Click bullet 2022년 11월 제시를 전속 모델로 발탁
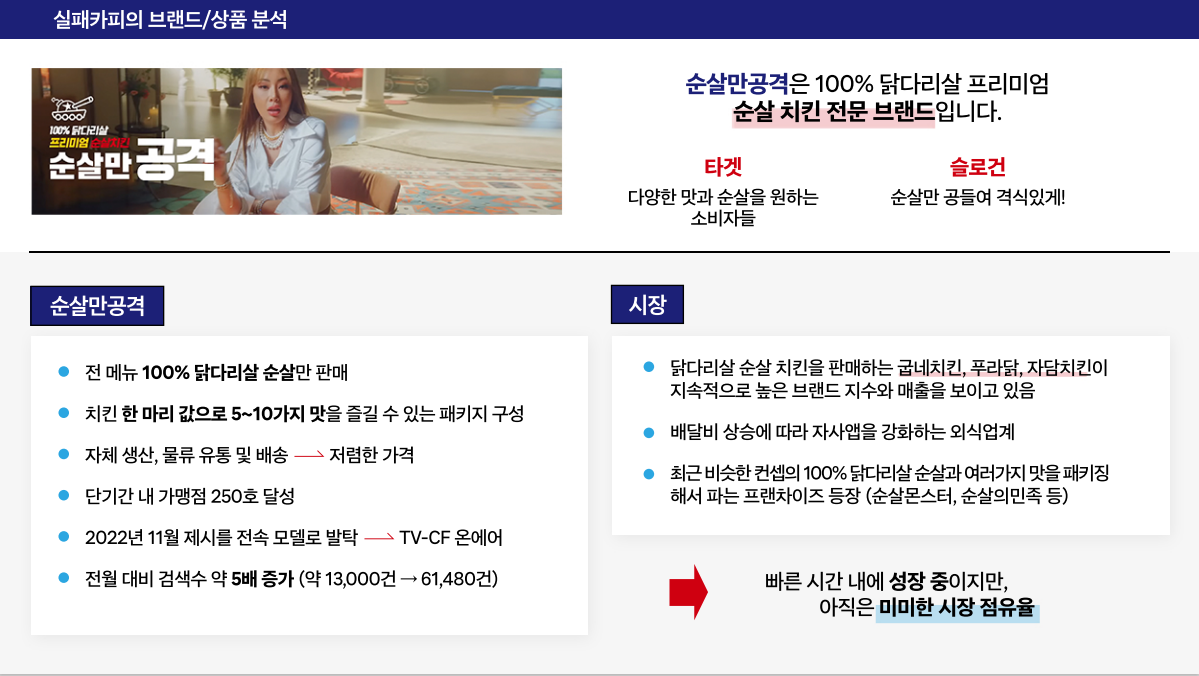1199x676 pixels. (221, 538)
